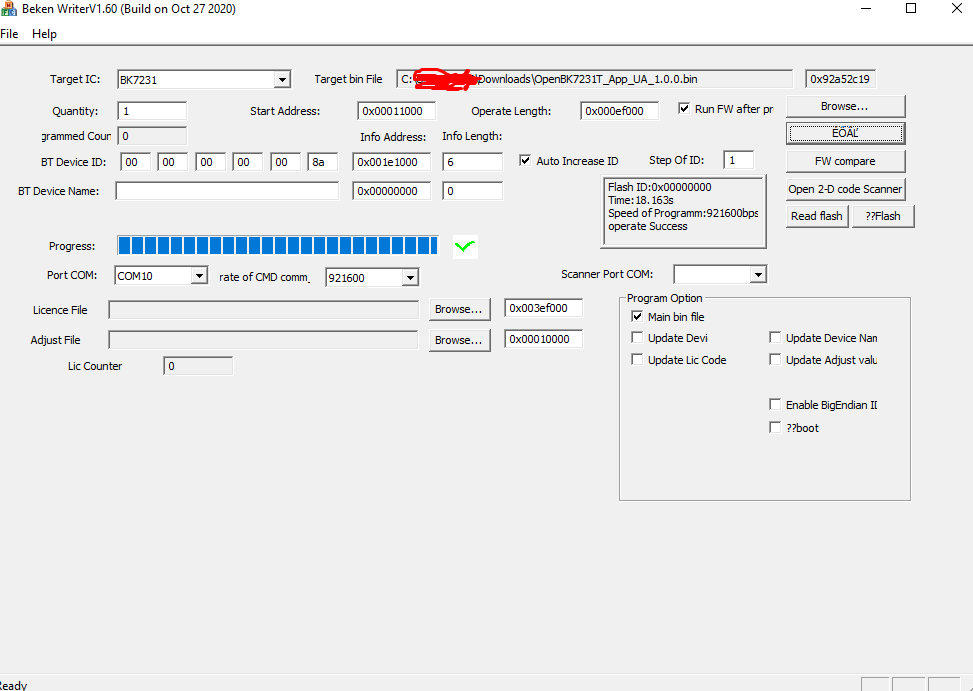This screenshot has height=691, width=973.
Task: Click the programming progress bar
Action: 278,246
